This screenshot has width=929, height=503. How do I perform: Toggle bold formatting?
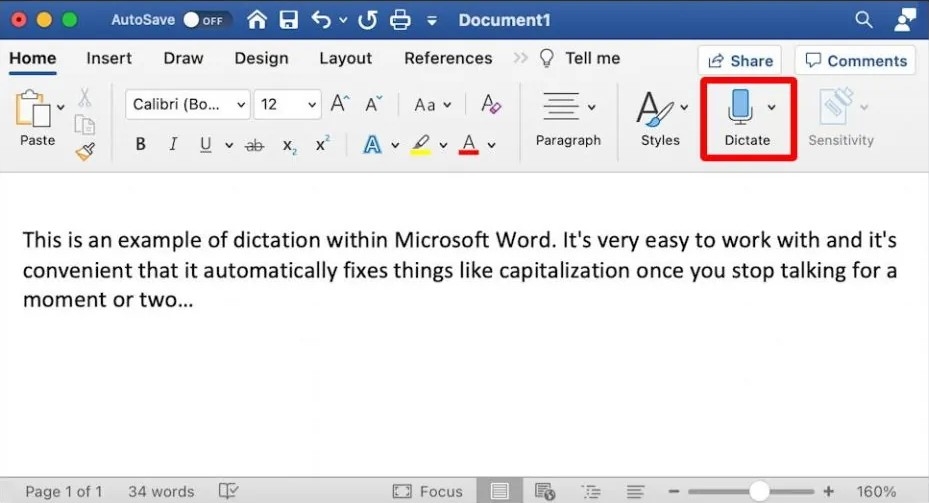140,144
